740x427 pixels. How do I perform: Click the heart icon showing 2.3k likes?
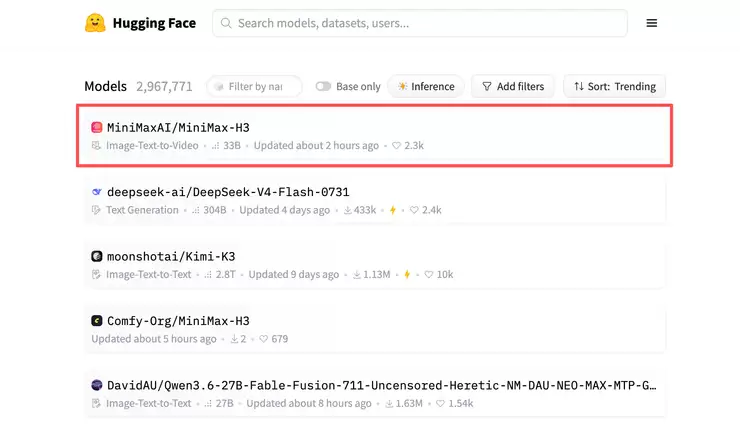396,145
